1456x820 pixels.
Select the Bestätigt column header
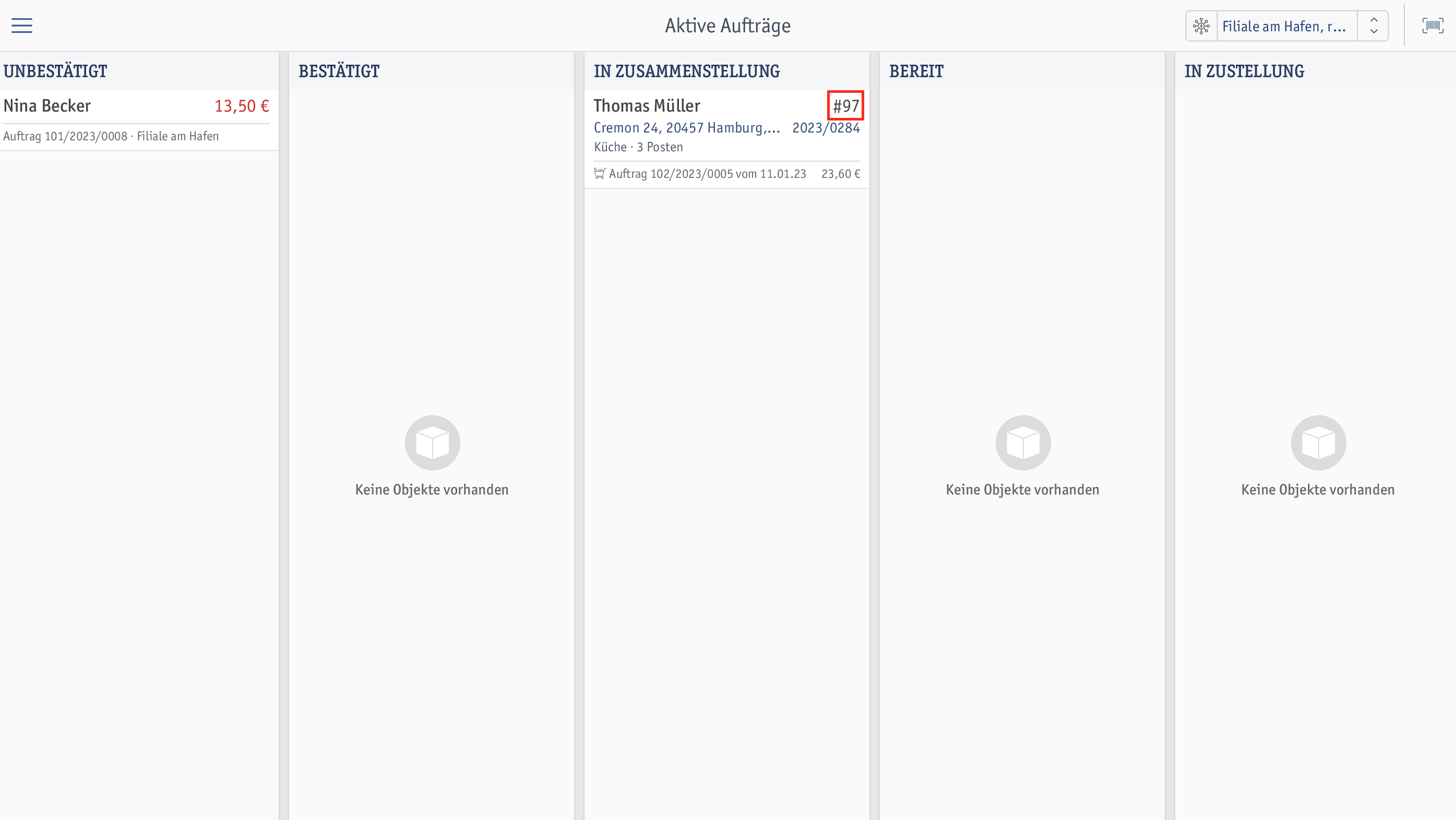(x=339, y=71)
